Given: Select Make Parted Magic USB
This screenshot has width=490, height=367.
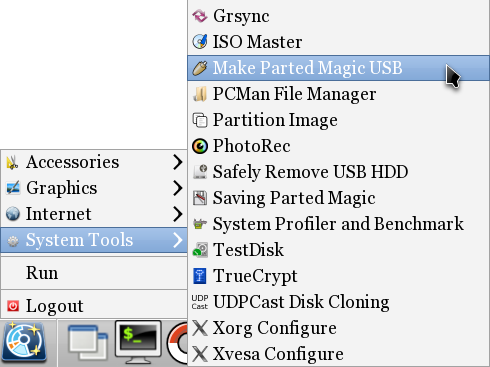Looking at the screenshot, I should pyautogui.click(x=338, y=68).
